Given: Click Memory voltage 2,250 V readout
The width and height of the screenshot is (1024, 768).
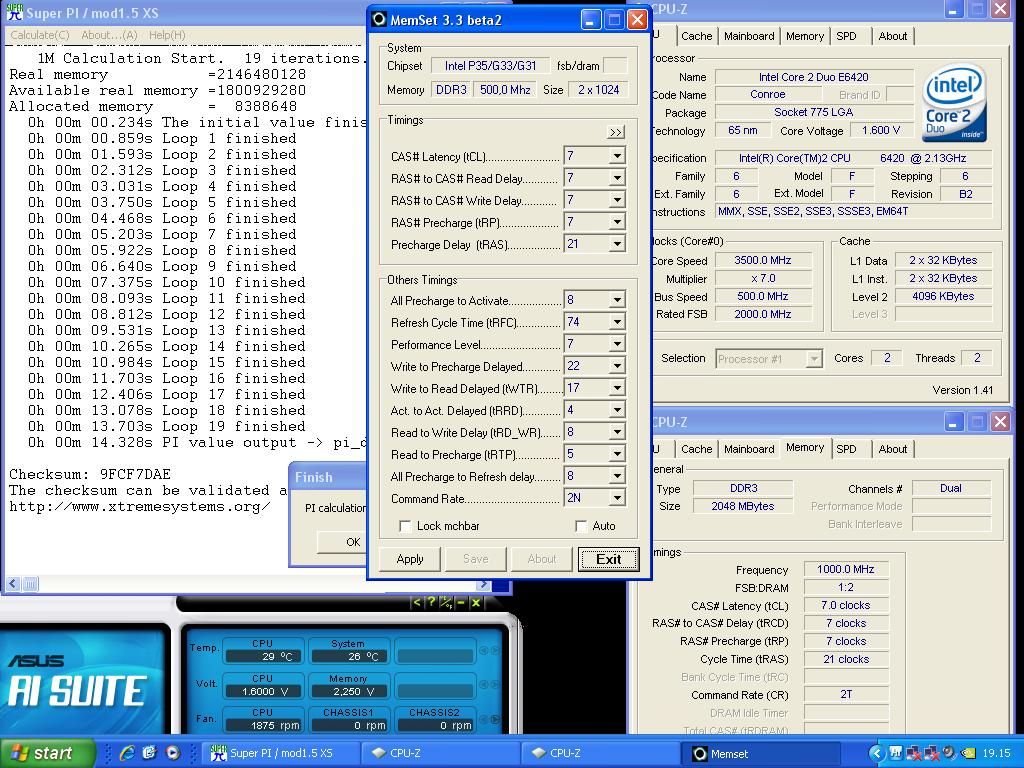Looking at the screenshot, I should pos(348,691).
